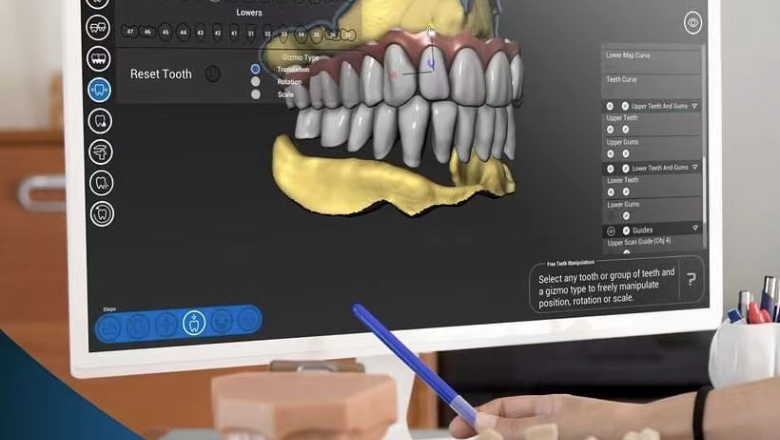Image resolution: width=780 pixels, height=440 pixels.
Task: Toggle left round icon on Guides row
Action: [x=611, y=231]
